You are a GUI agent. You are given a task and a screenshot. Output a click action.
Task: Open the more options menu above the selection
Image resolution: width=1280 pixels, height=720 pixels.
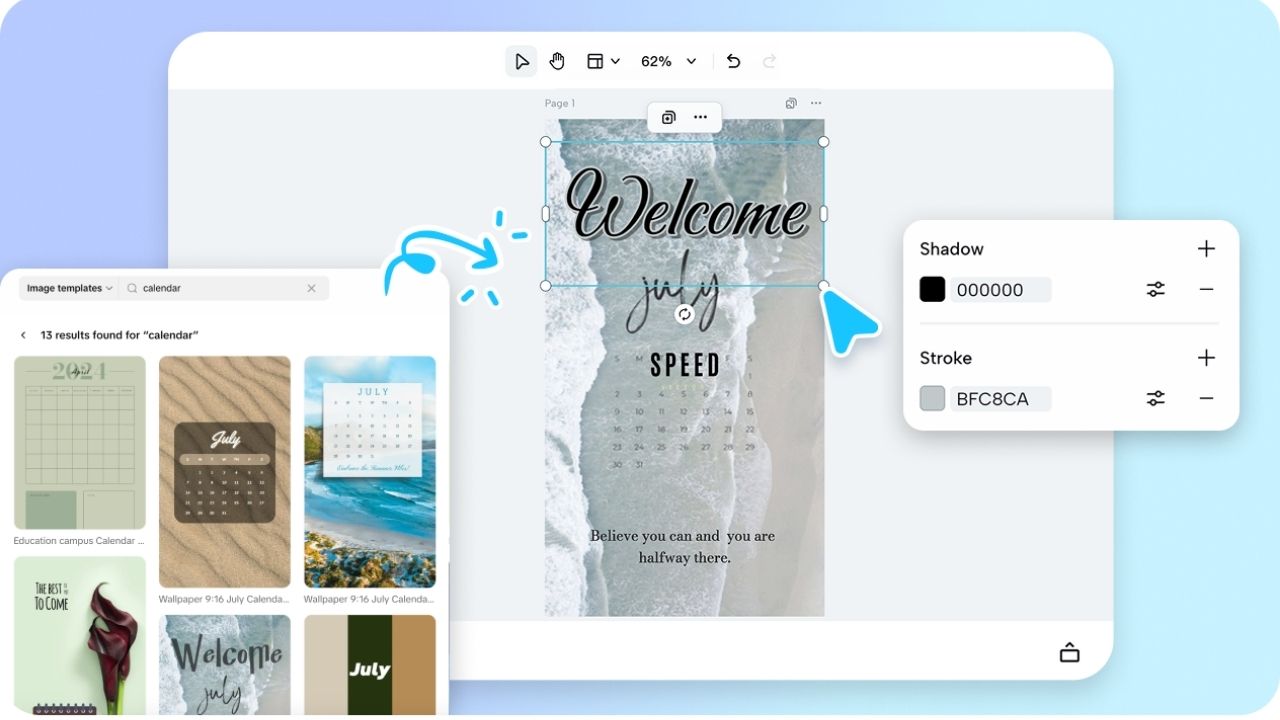tap(700, 117)
